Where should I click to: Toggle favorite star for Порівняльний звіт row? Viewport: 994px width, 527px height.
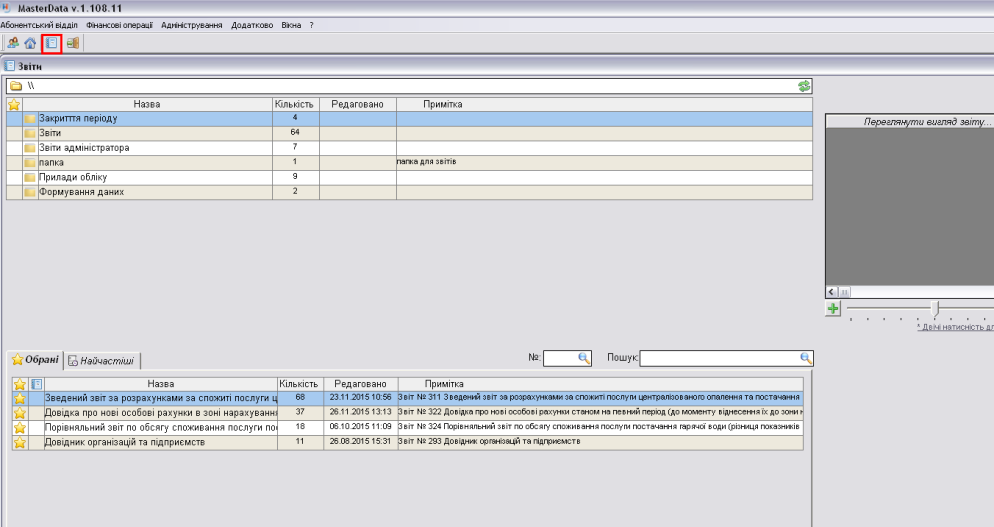pyautogui.click(x=19, y=427)
